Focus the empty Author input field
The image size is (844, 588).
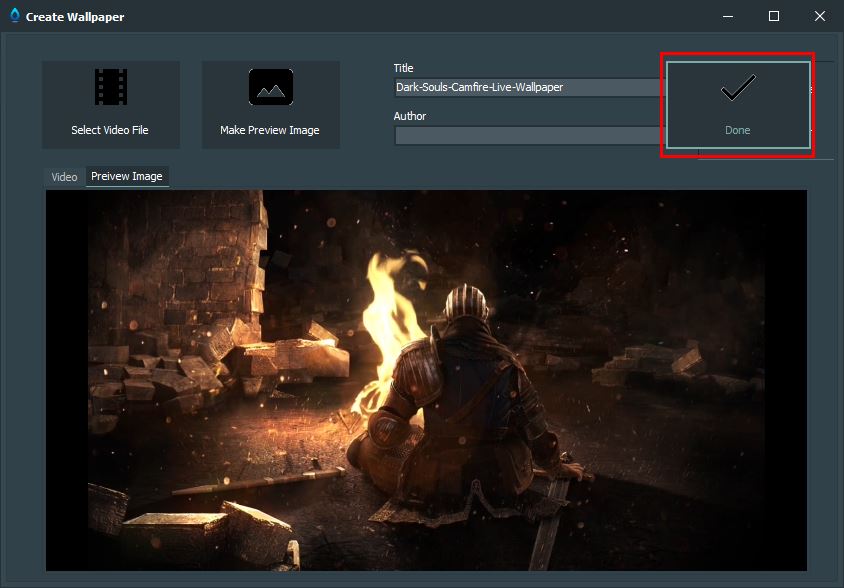coord(530,136)
